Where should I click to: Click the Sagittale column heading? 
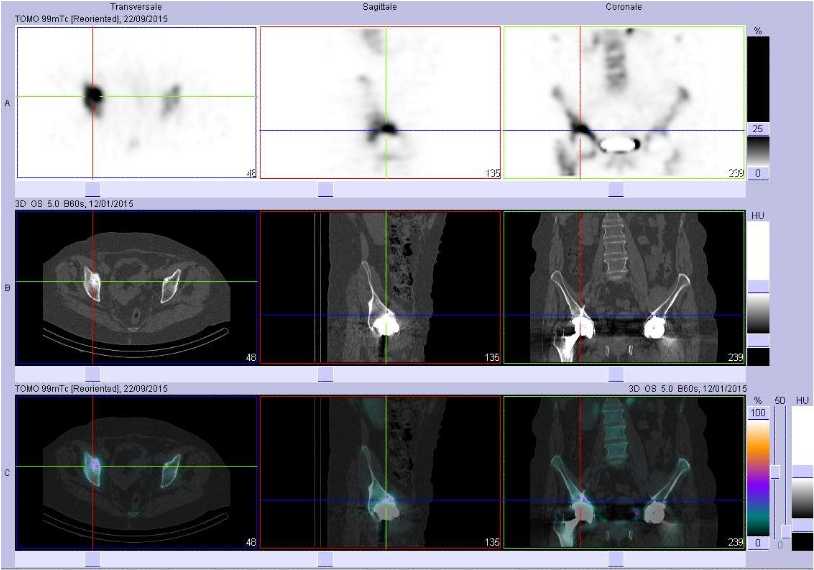click(379, 7)
